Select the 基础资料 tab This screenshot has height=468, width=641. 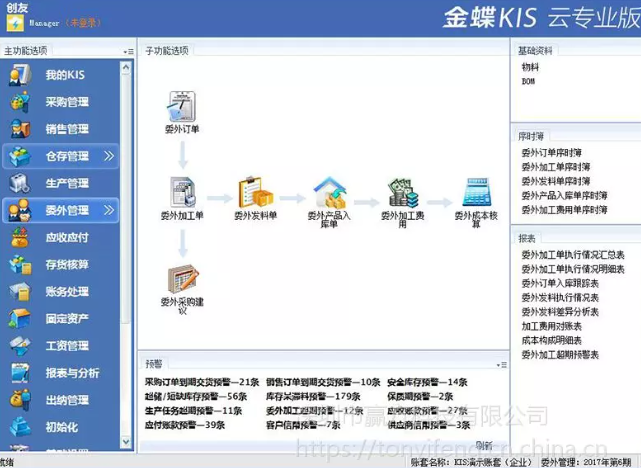coord(535,51)
